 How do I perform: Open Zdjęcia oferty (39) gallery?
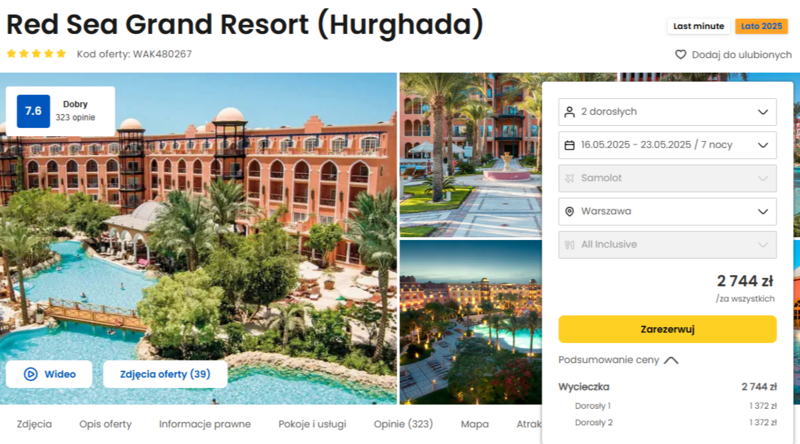(165, 374)
